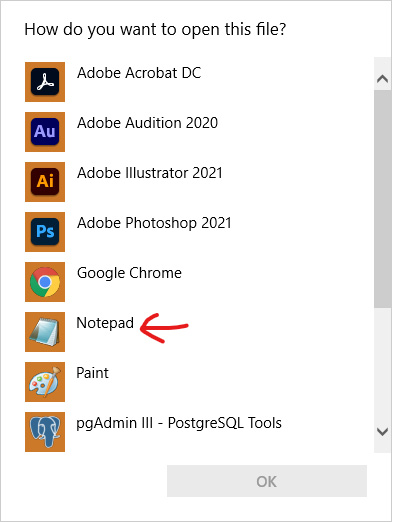Pick the Adobe Illustrator 2021 icon
The width and height of the screenshot is (393, 522).
(x=45, y=182)
